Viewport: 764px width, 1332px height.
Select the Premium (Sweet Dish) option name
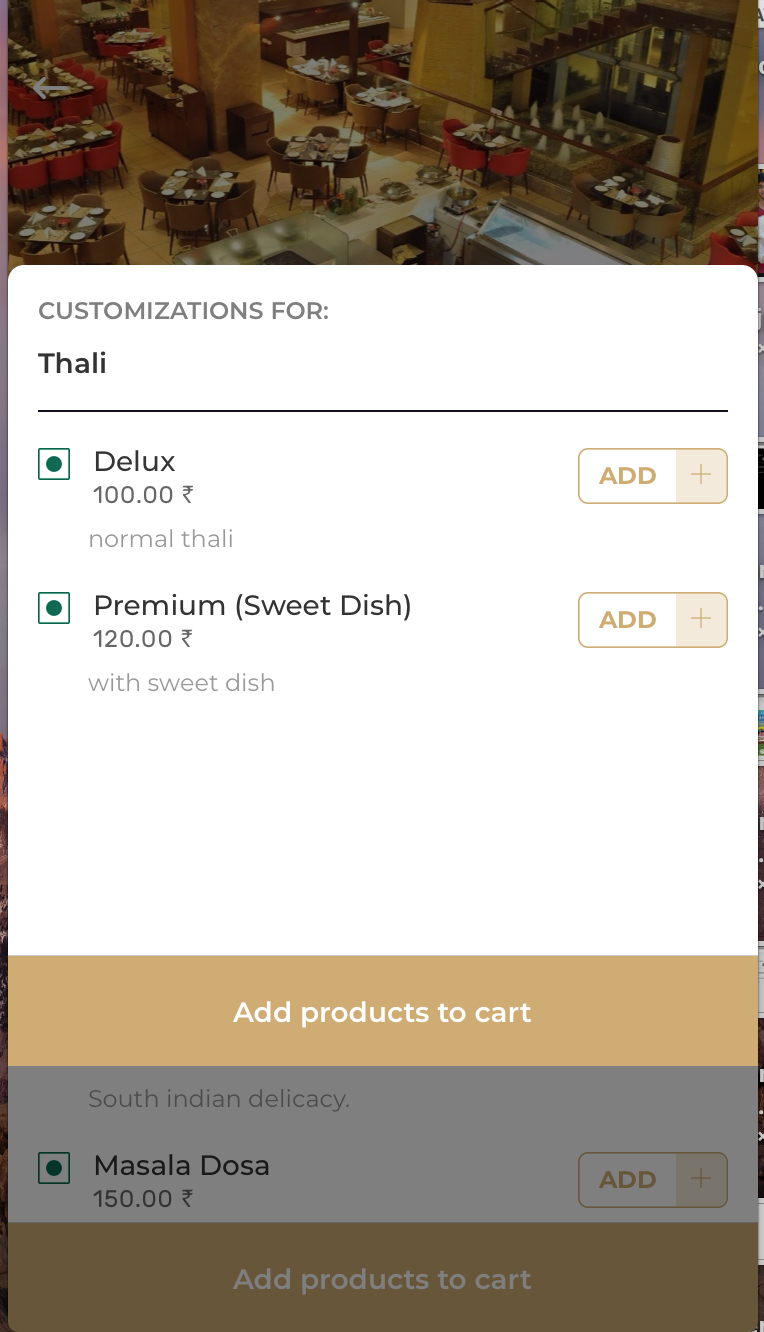(252, 606)
